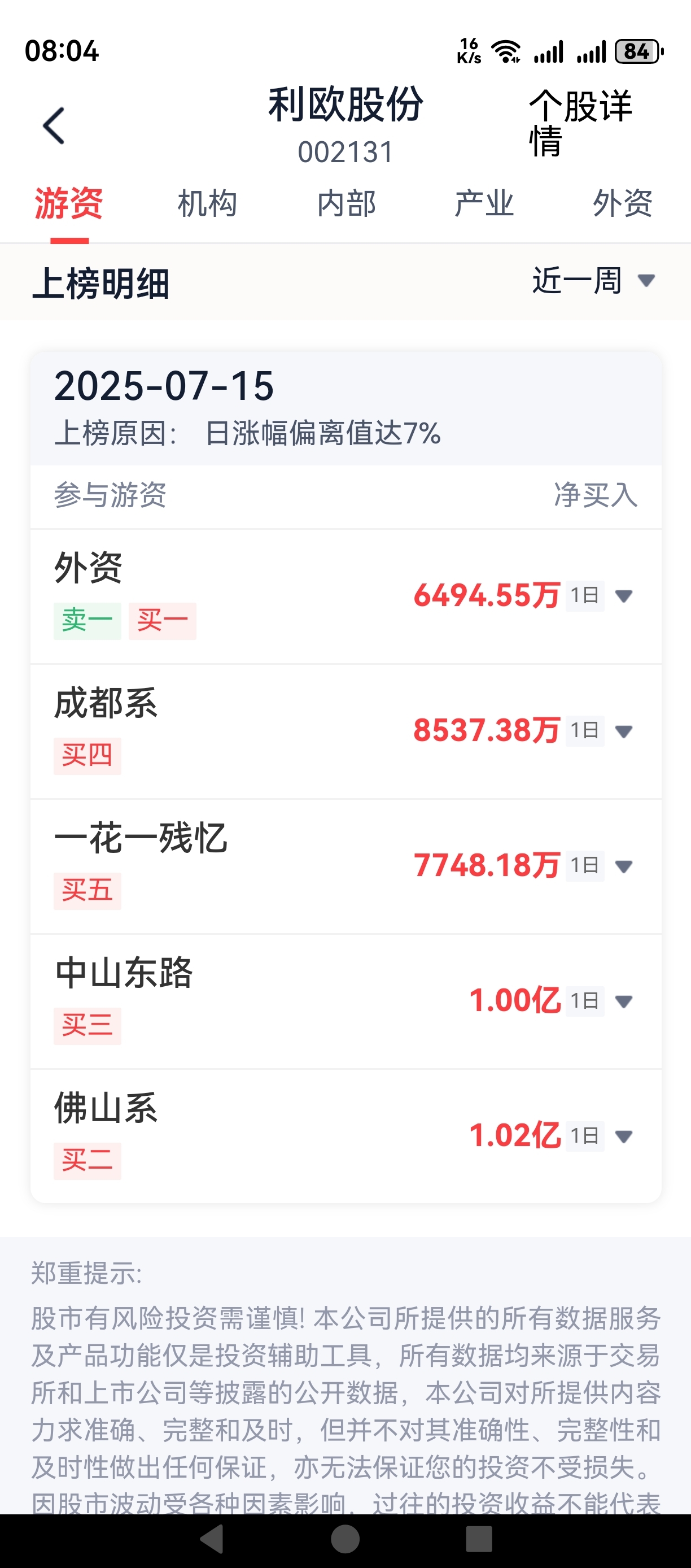
Task: Tap Android recent apps square
Action: pyautogui.click(x=479, y=1539)
